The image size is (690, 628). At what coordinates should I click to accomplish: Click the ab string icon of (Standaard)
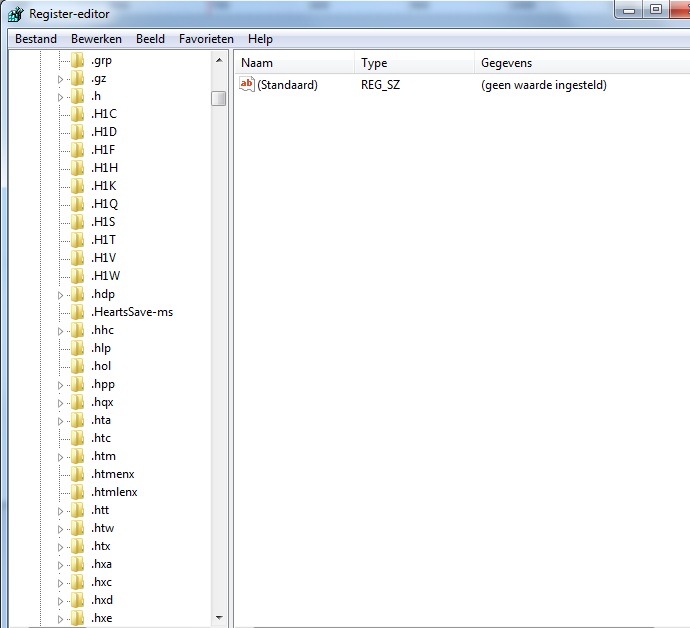tap(247, 84)
